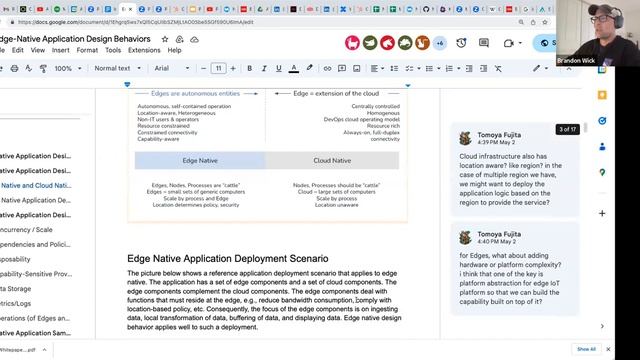
Task: Open the comment history icon
Action: (484, 43)
